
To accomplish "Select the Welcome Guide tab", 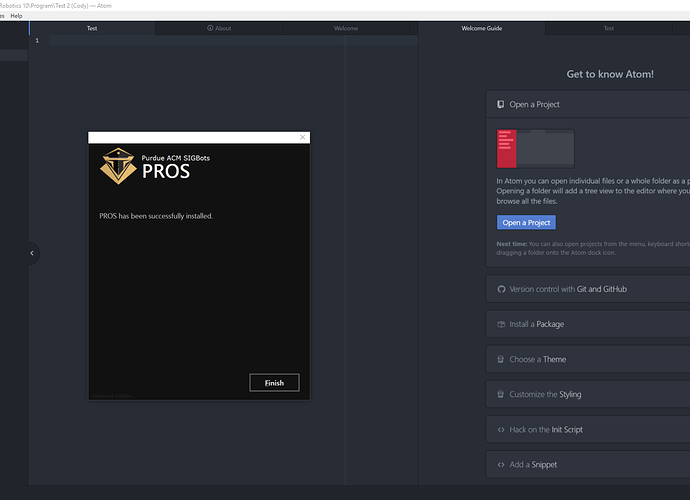I will 481,28.
